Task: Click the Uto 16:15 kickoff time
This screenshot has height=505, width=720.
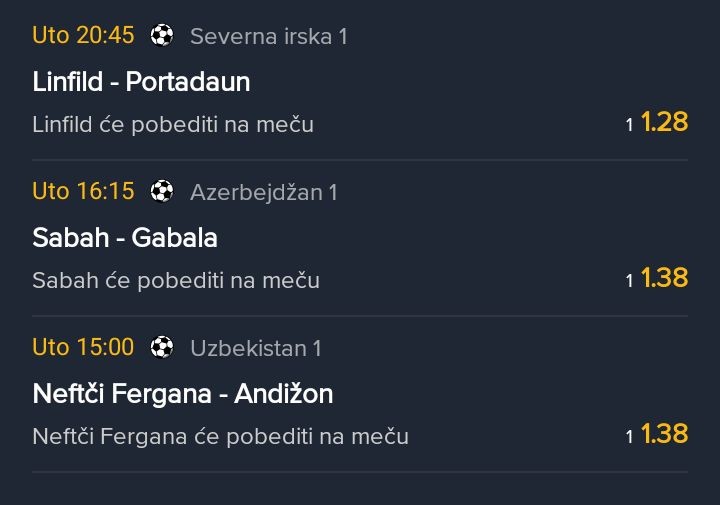Action: (x=83, y=191)
